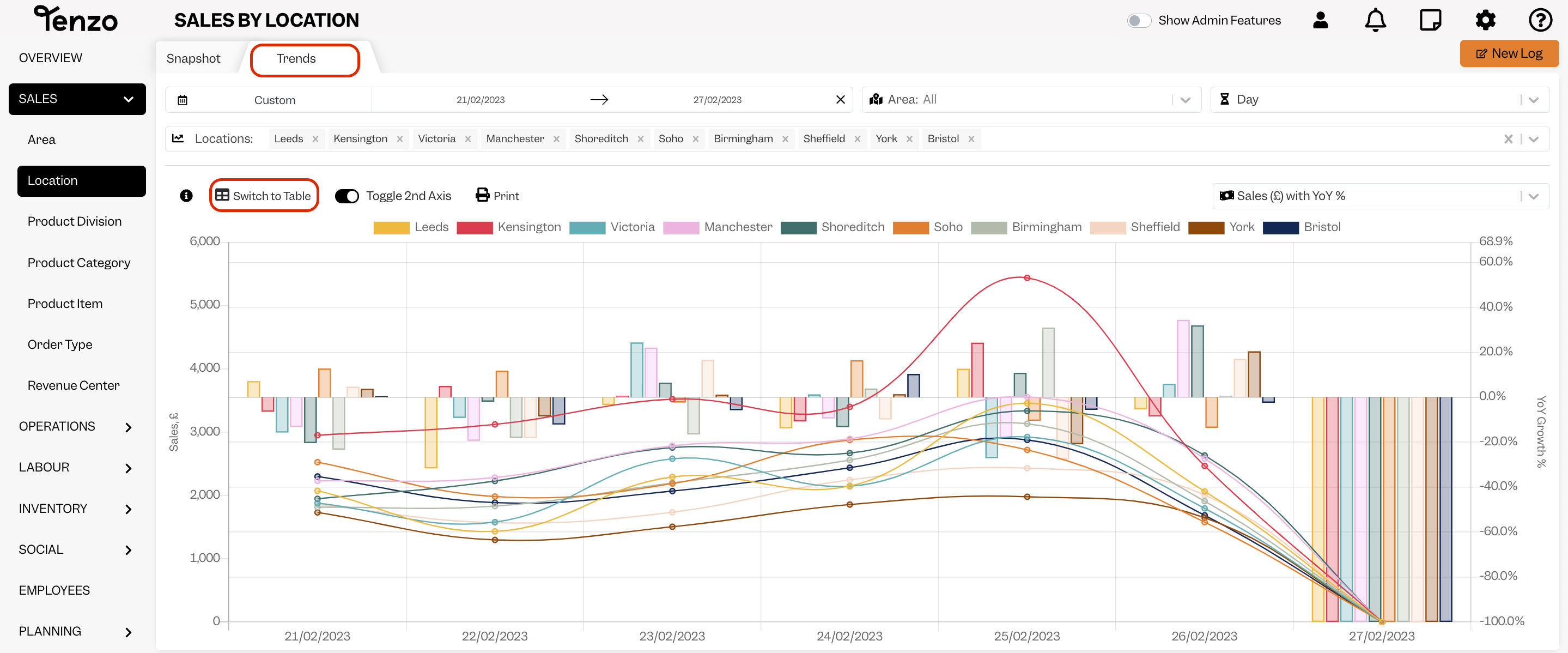Open the settings gear icon
The height and width of the screenshot is (653, 1568).
[1485, 20]
